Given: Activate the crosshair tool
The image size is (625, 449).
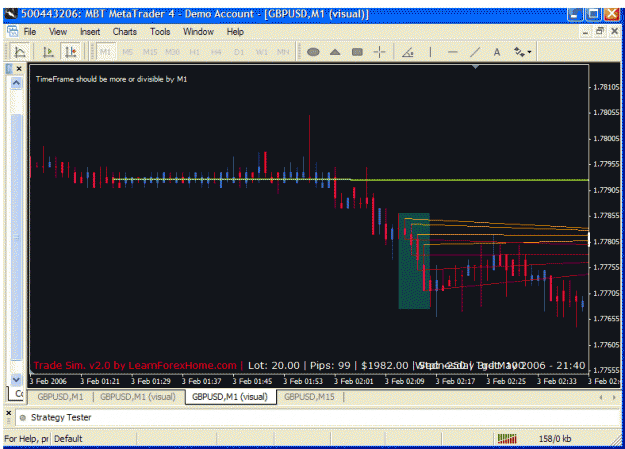Looking at the screenshot, I should pyautogui.click(x=379, y=52).
